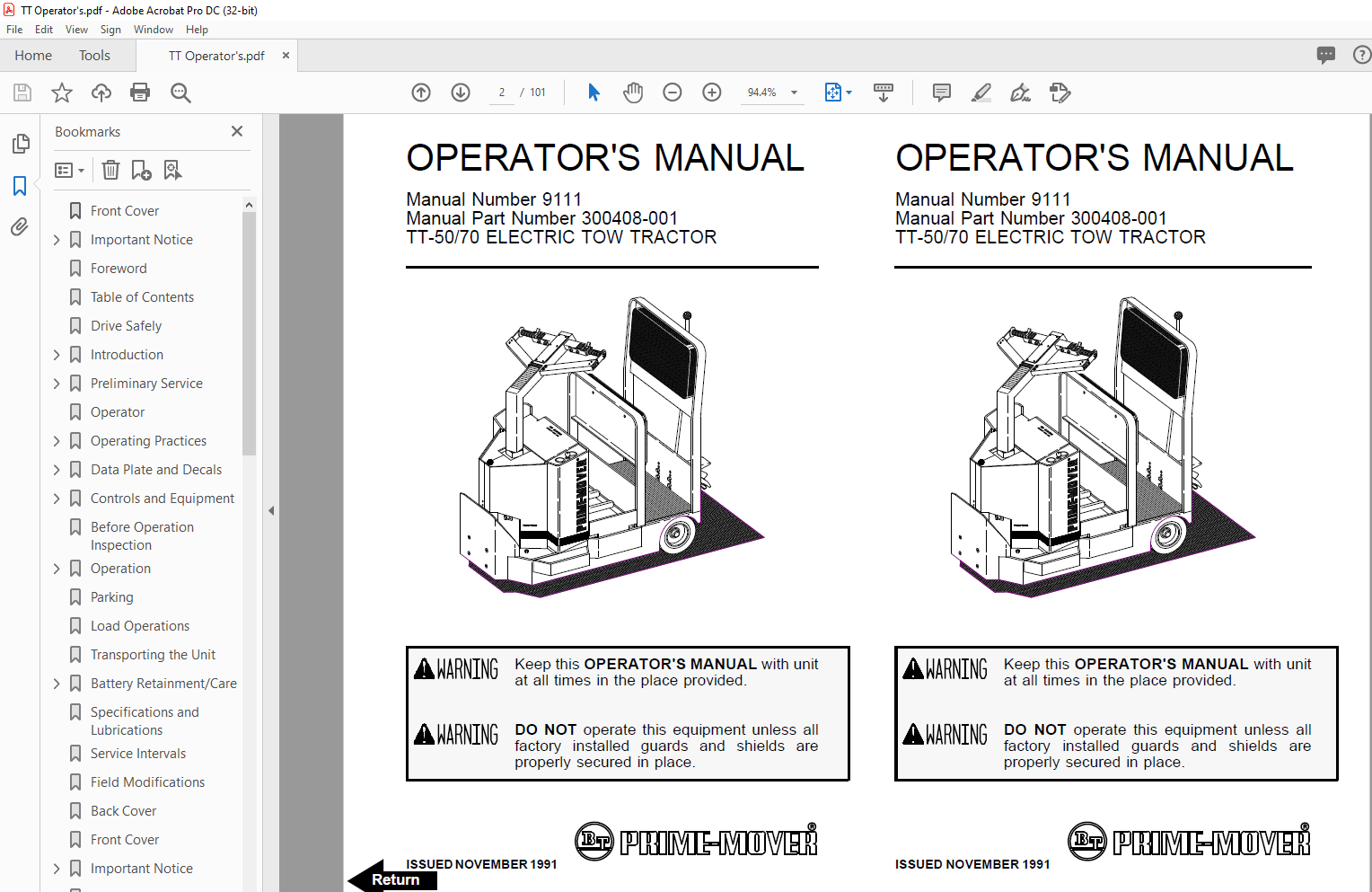Click the bookmarks scroll up arrow
Image resolution: width=1372 pixels, height=892 pixels.
(x=249, y=205)
